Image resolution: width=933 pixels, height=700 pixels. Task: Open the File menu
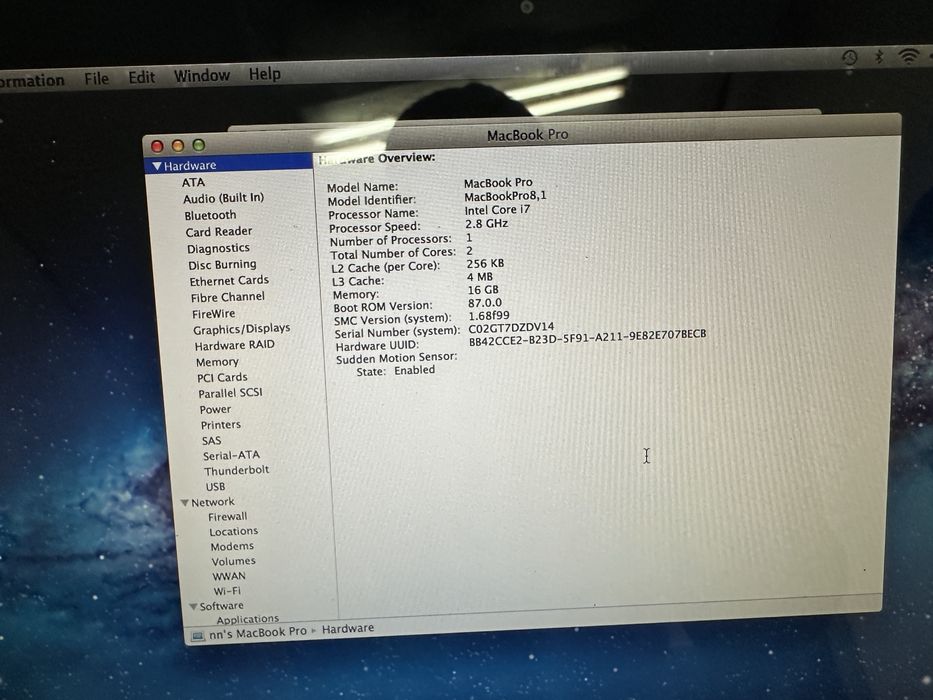(x=96, y=78)
